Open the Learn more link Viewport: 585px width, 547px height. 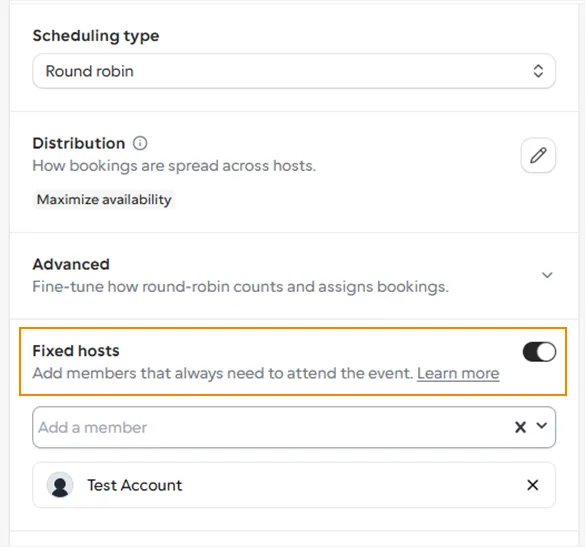click(x=458, y=373)
